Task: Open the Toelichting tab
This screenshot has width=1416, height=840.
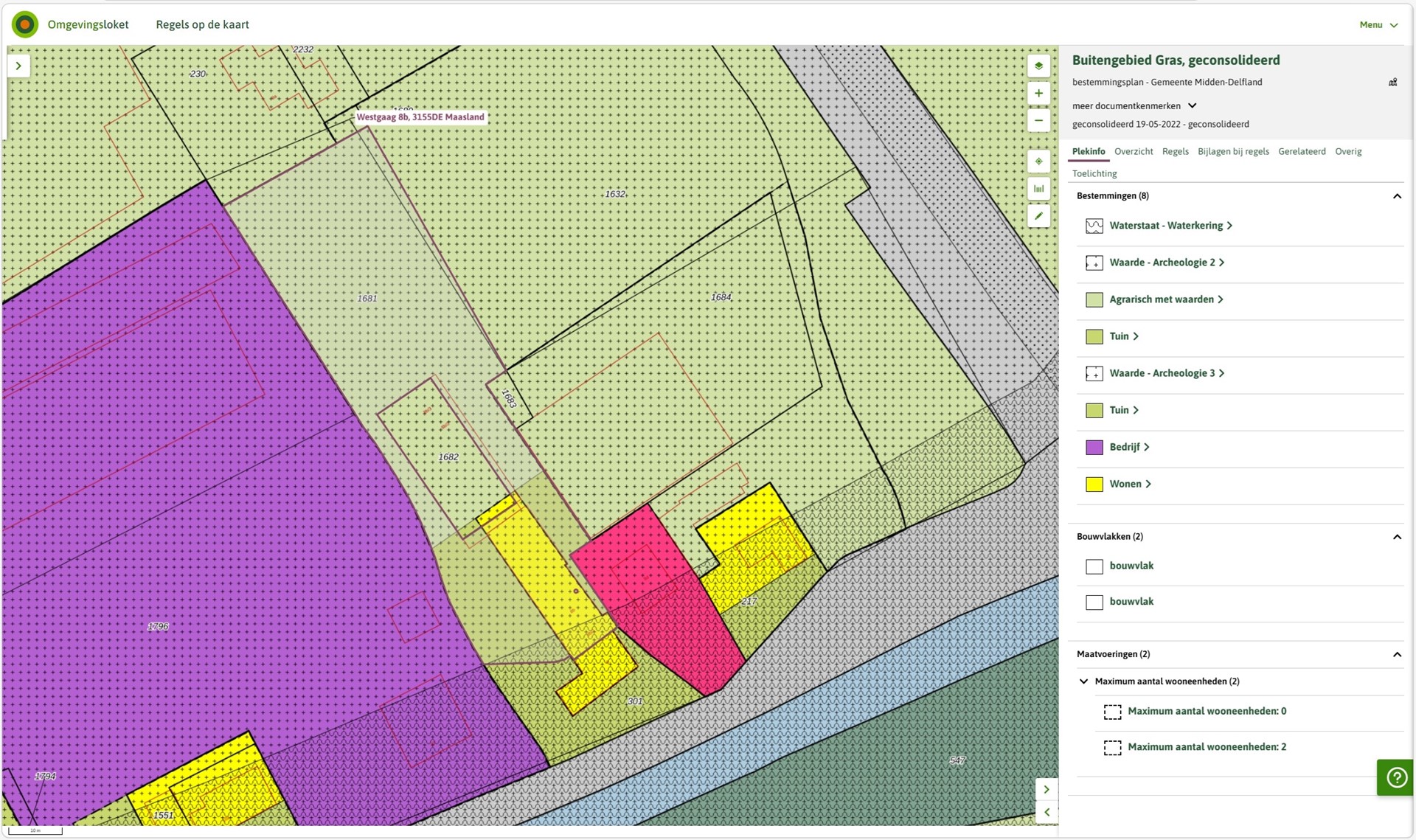Action: [x=1094, y=173]
